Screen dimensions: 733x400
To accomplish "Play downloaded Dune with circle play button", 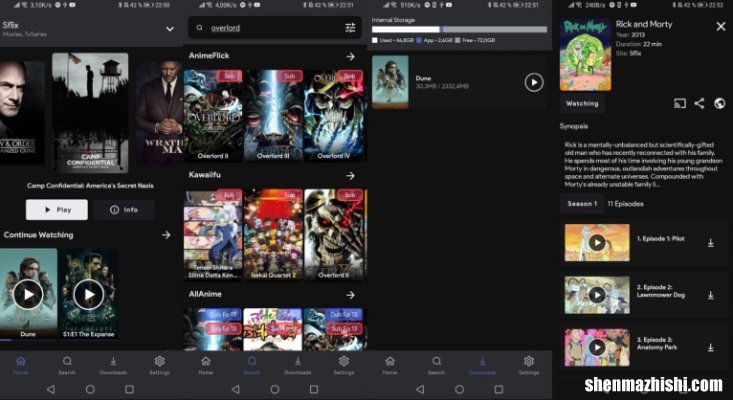I will click(x=534, y=82).
